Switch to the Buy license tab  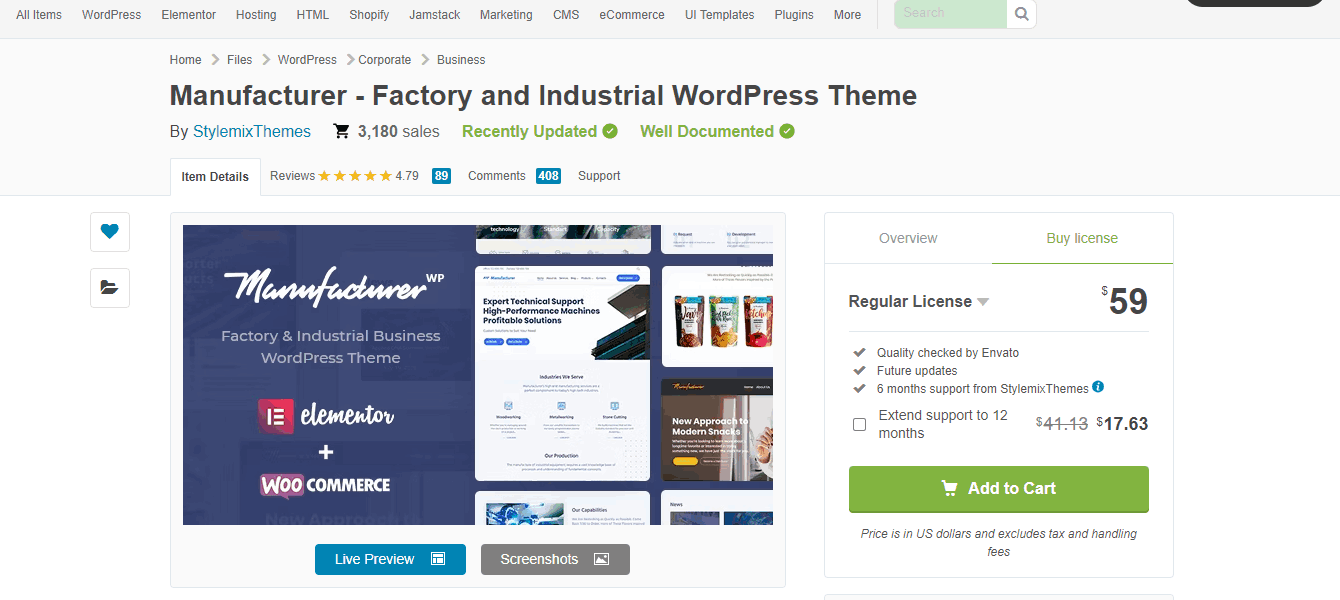pos(1081,238)
